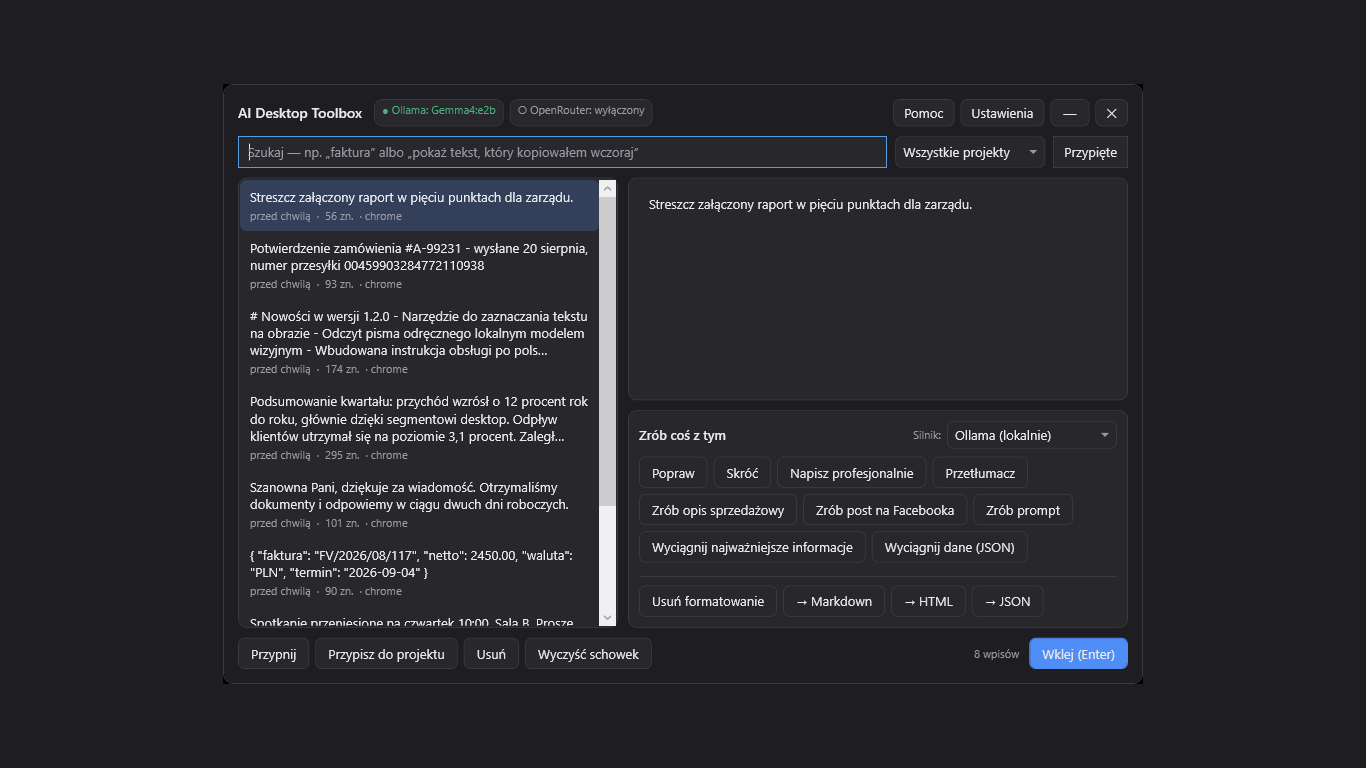Click the AI Desktop Toolbox title
Viewport: 1366px width, 768px height.
[300, 113]
